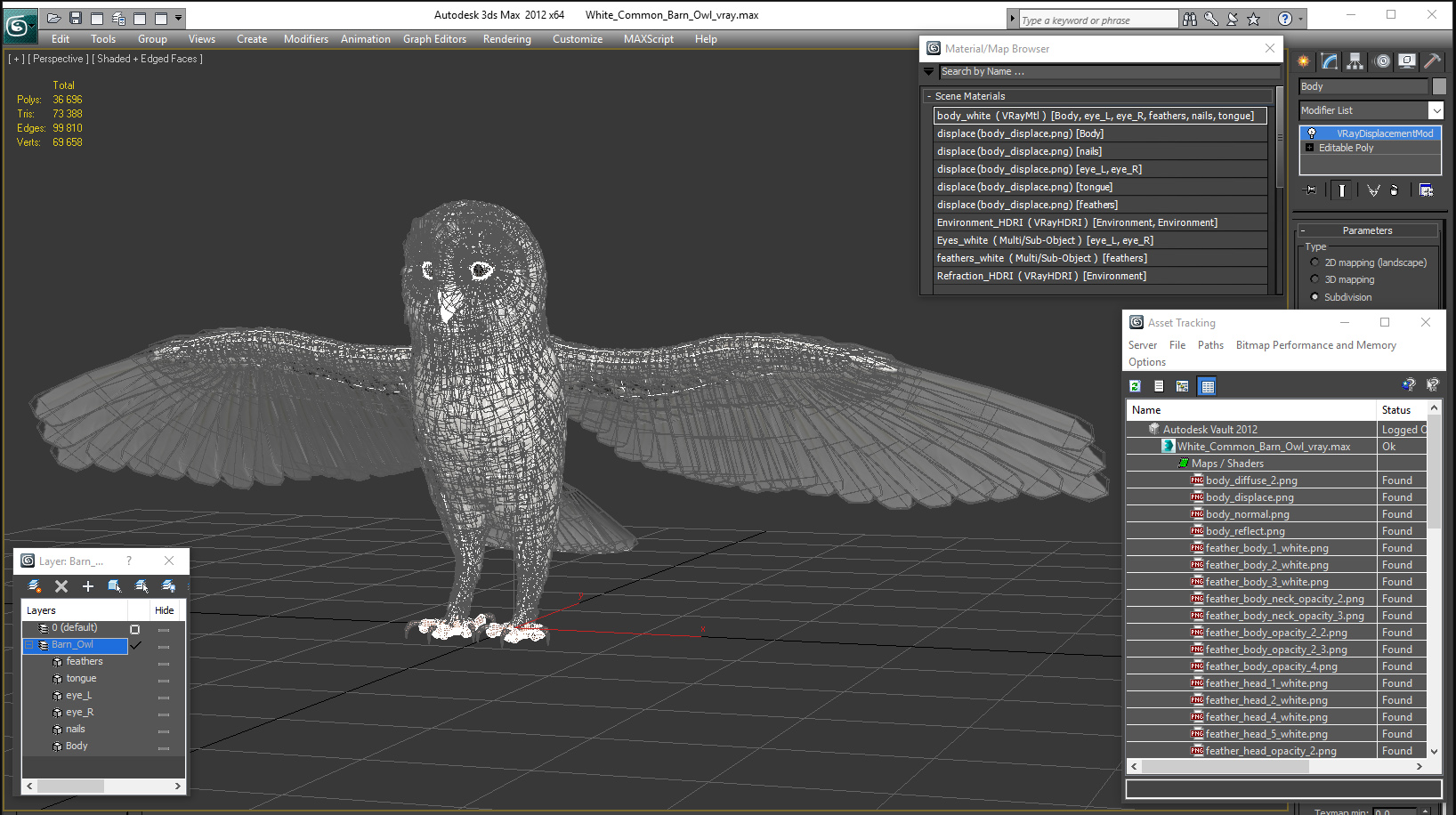Viewport: 1456px width, 815px height.
Task: Click the binoculars search icon in title bar
Action: pyautogui.click(x=1190, y=19)
